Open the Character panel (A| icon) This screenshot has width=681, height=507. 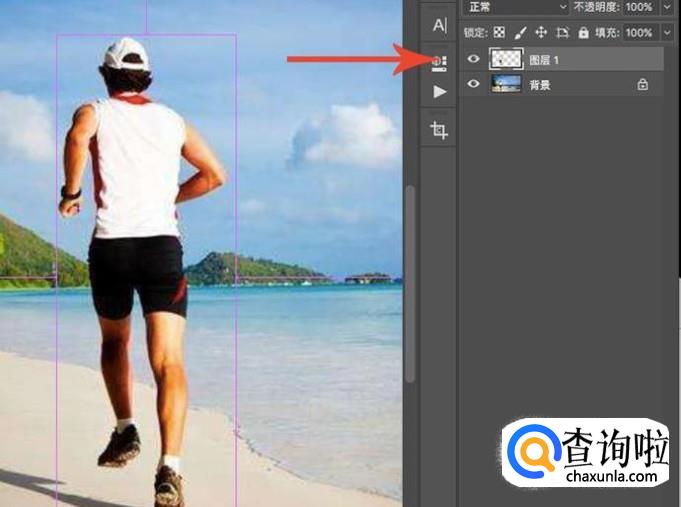(x=439, y=25)
